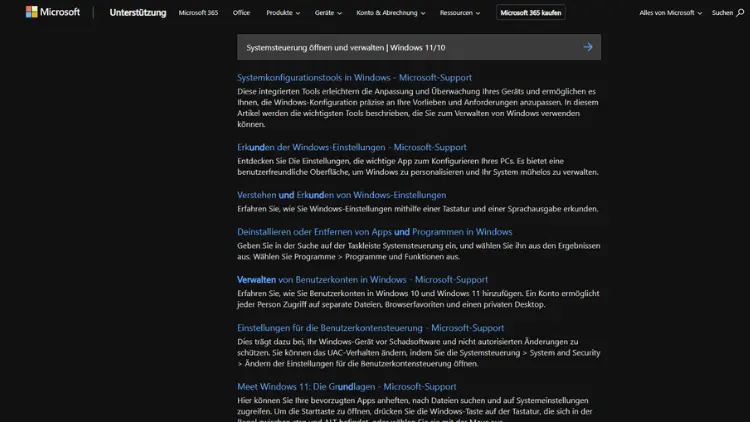Viewport: 750px width, 422px height.
Task: Expand the Ressourcen dropdown menu
Action: click(x=460, y=13)
